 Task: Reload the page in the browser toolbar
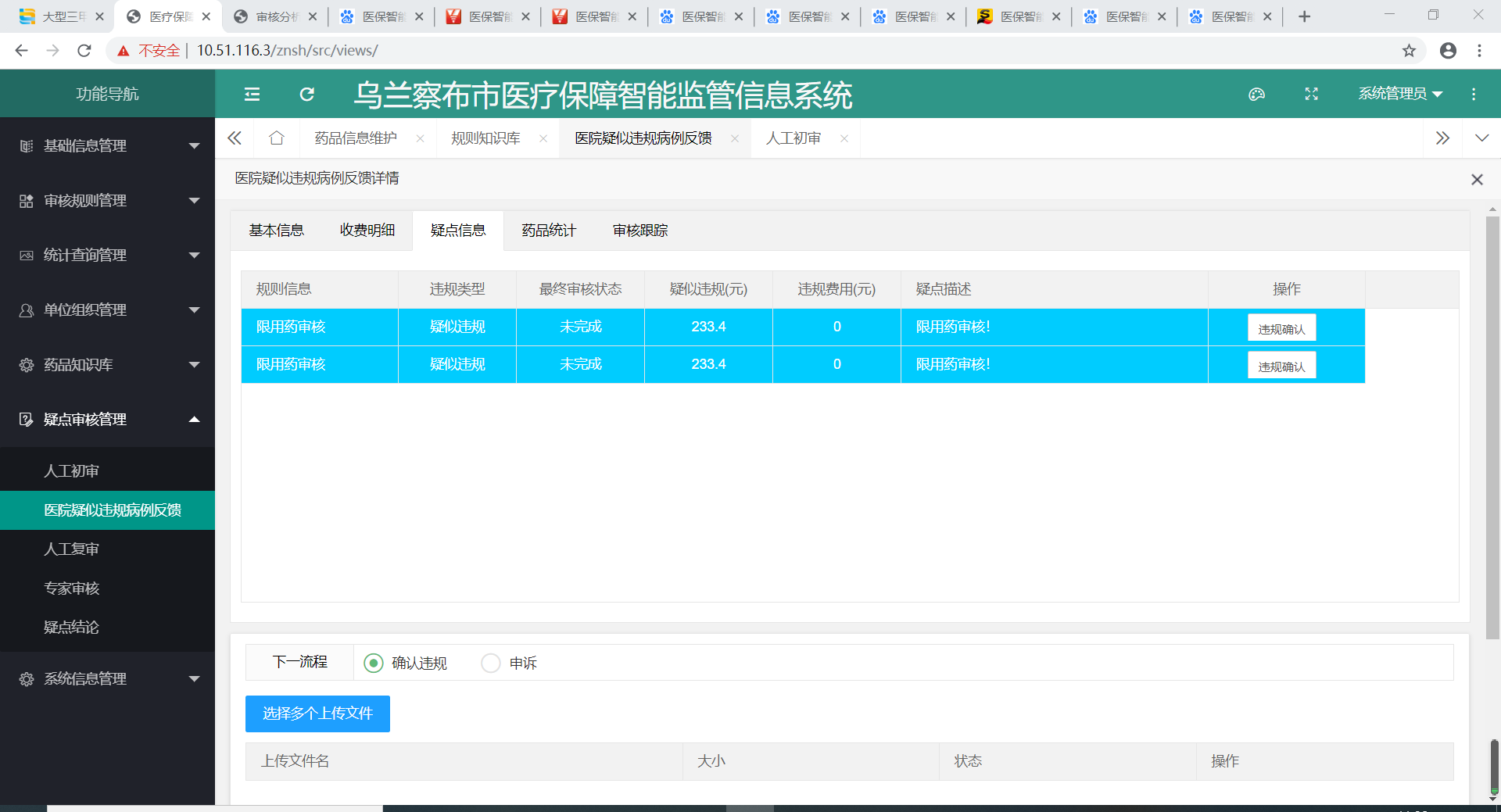(84, 51)
